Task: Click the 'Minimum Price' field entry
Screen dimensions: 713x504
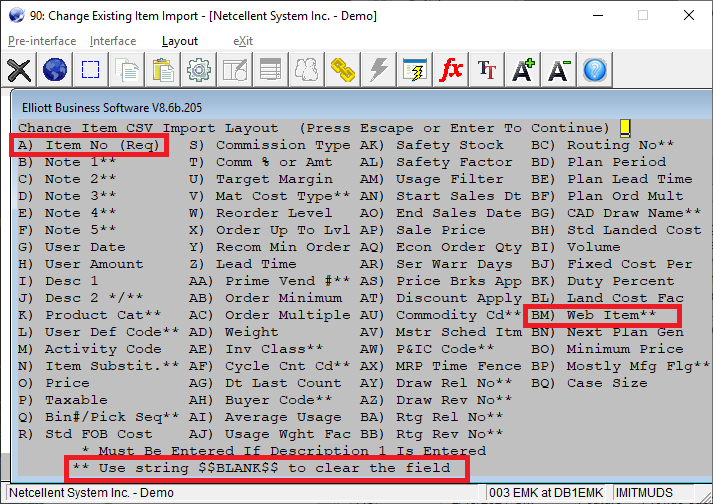Action: [x=607, y=349]
